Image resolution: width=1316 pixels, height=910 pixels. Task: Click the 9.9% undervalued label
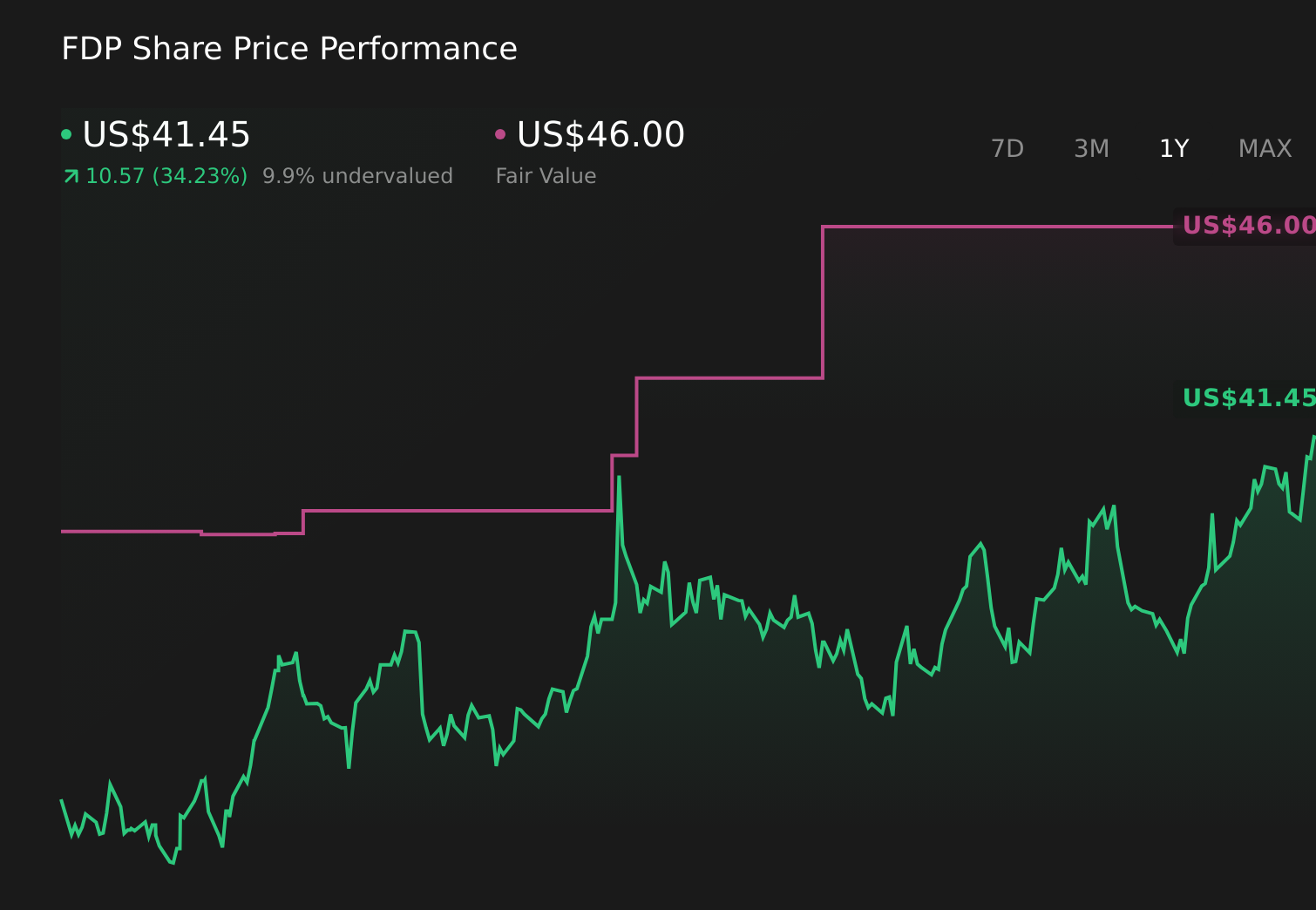pyautogui.click(x=357, y=175)
